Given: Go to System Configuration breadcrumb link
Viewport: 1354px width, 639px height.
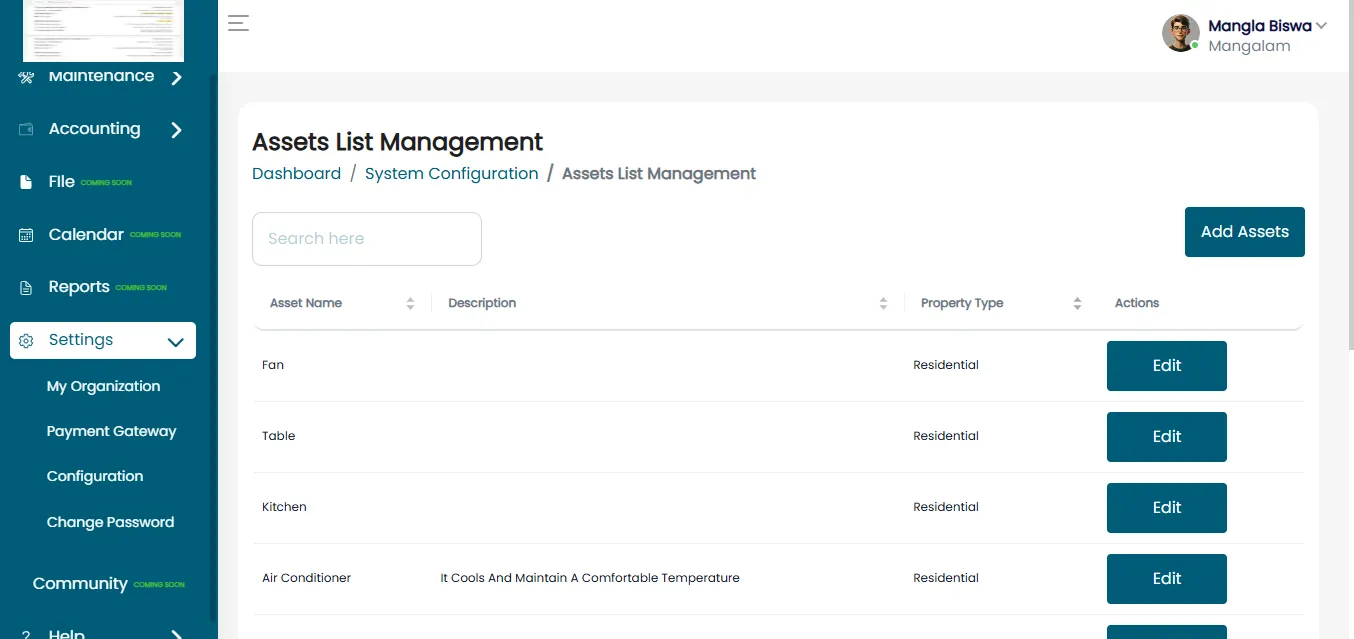Looking at the screenshot, I should [x=451, y=173].
